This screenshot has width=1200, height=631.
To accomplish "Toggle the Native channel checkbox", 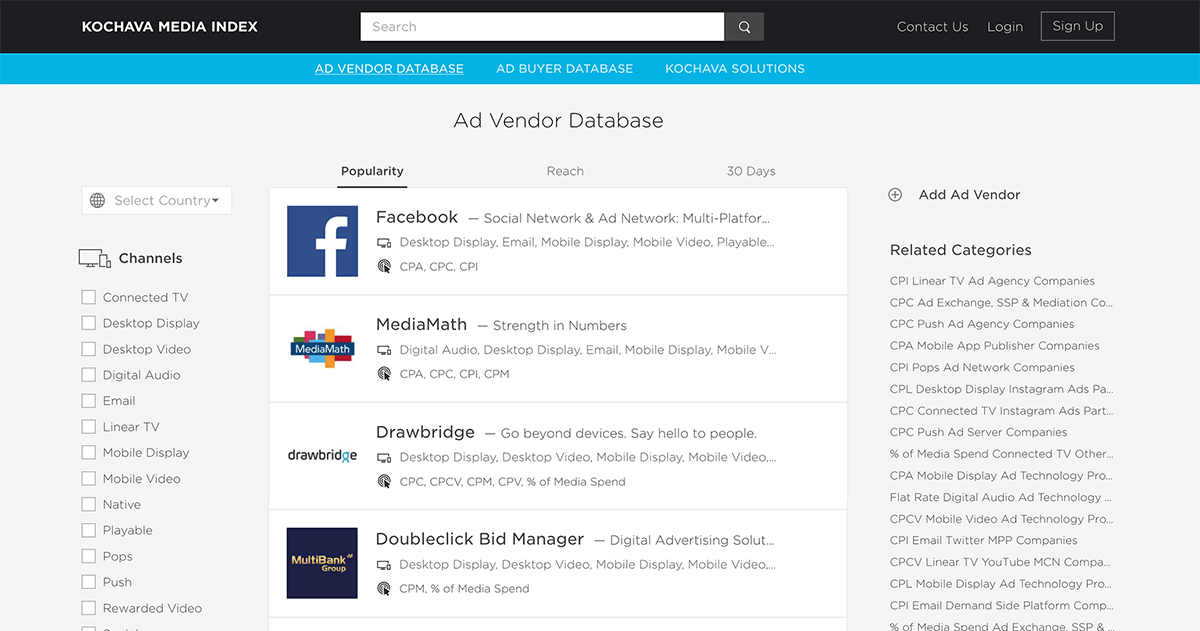I will [x=89, y=505].
